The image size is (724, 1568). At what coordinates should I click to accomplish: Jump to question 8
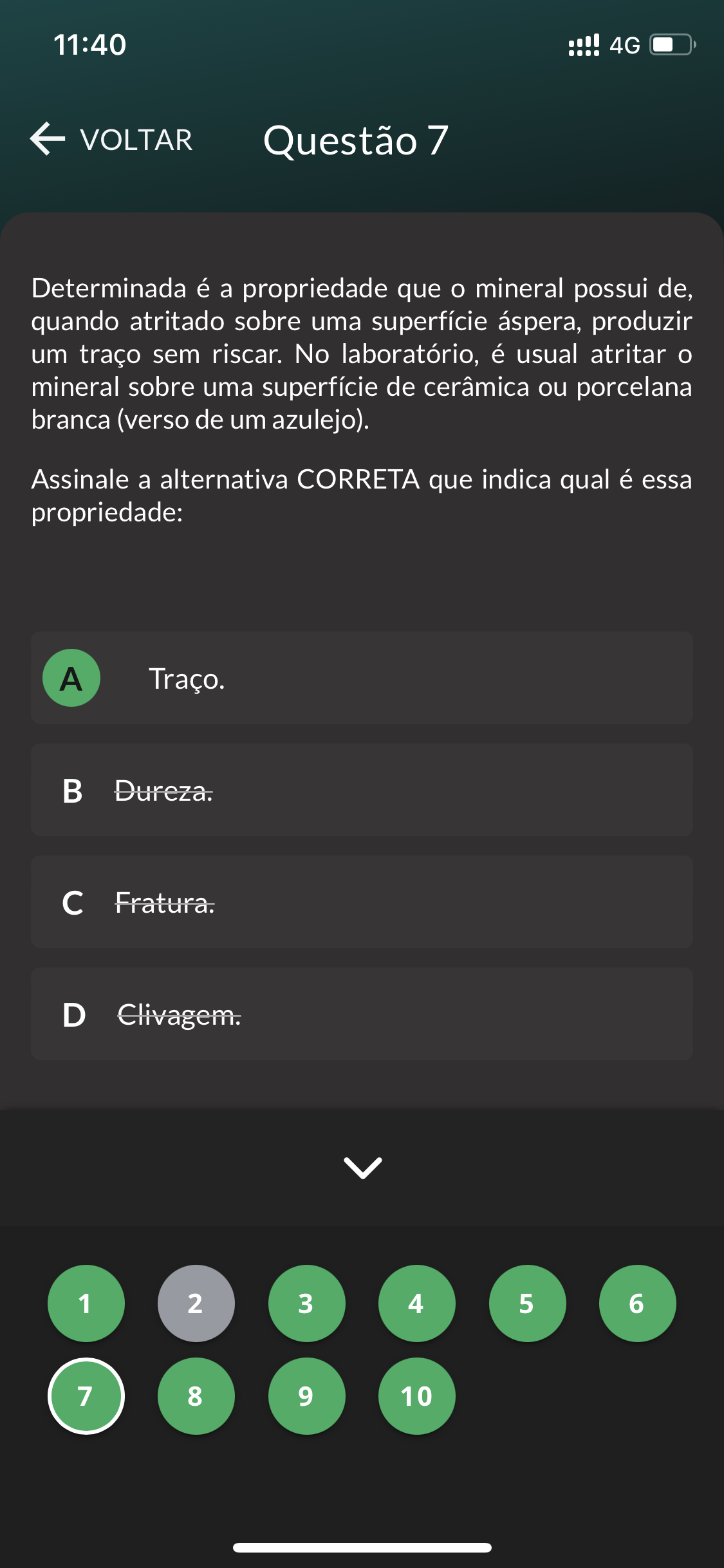(196, 1396)
